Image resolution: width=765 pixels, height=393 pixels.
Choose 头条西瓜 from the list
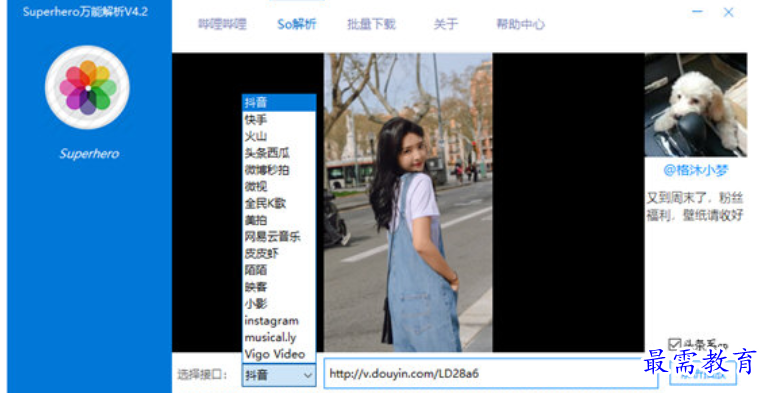coord(279,153)
